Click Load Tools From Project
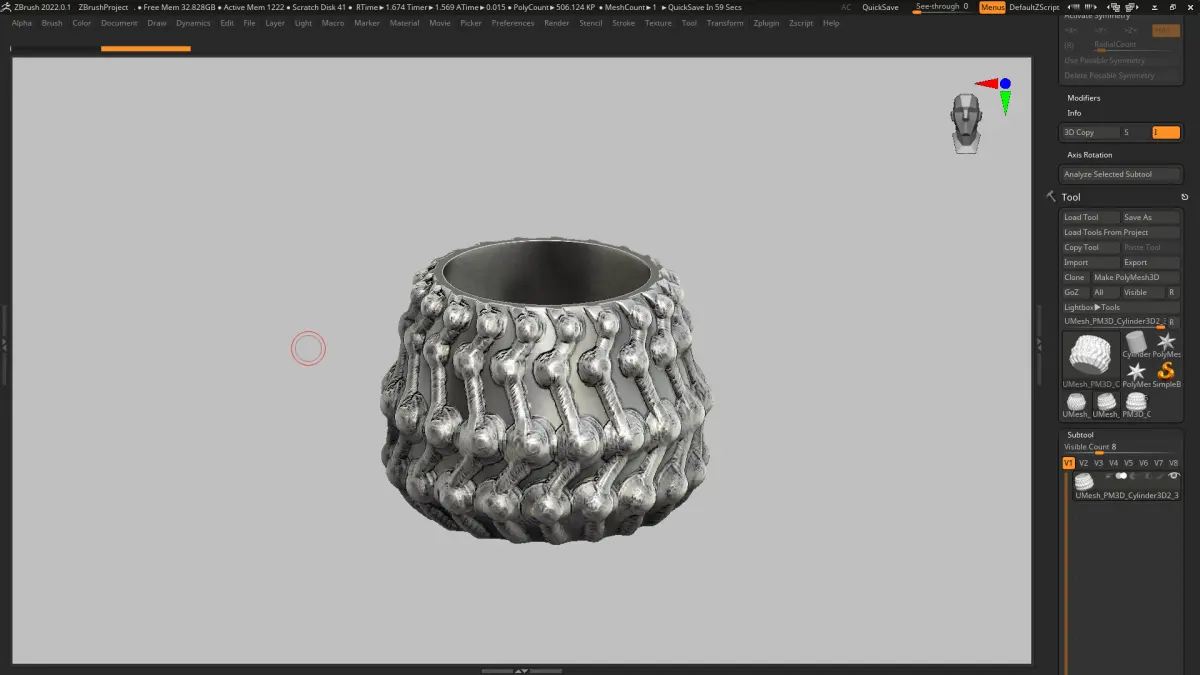The image size is (1200, 675). [1120, 232]
